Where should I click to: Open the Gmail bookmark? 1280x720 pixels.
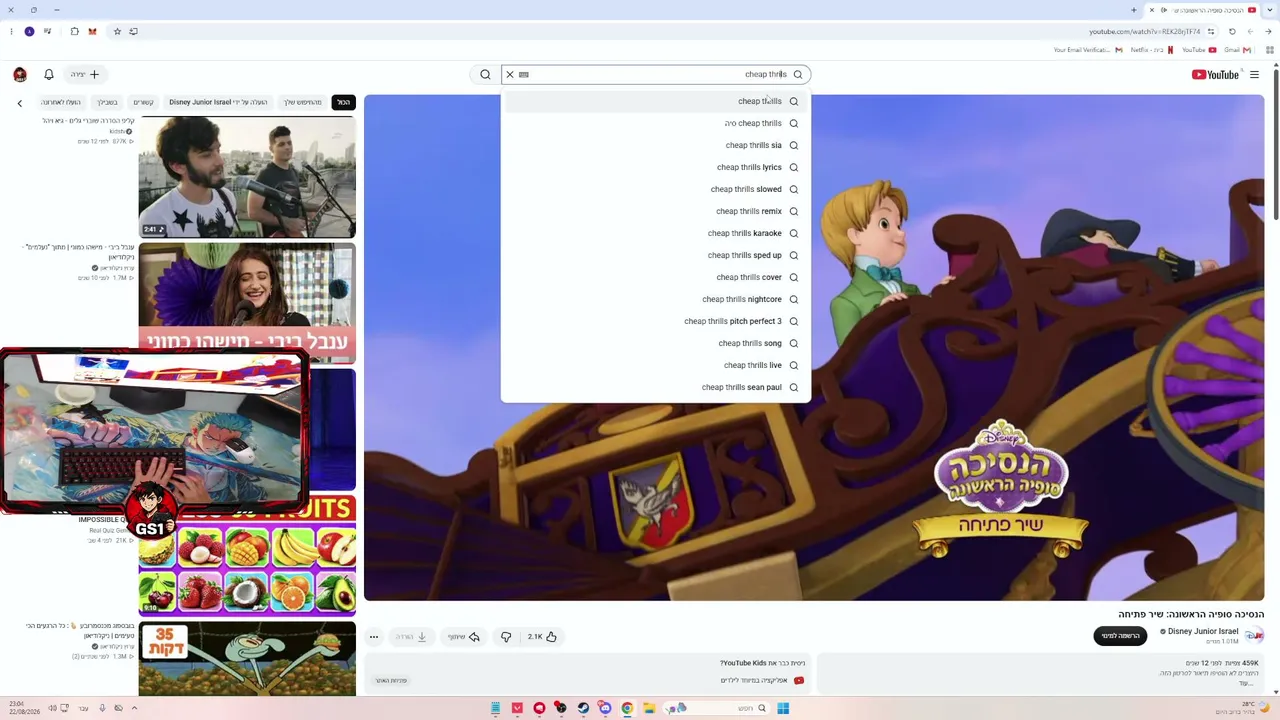tap(1236, 50)
